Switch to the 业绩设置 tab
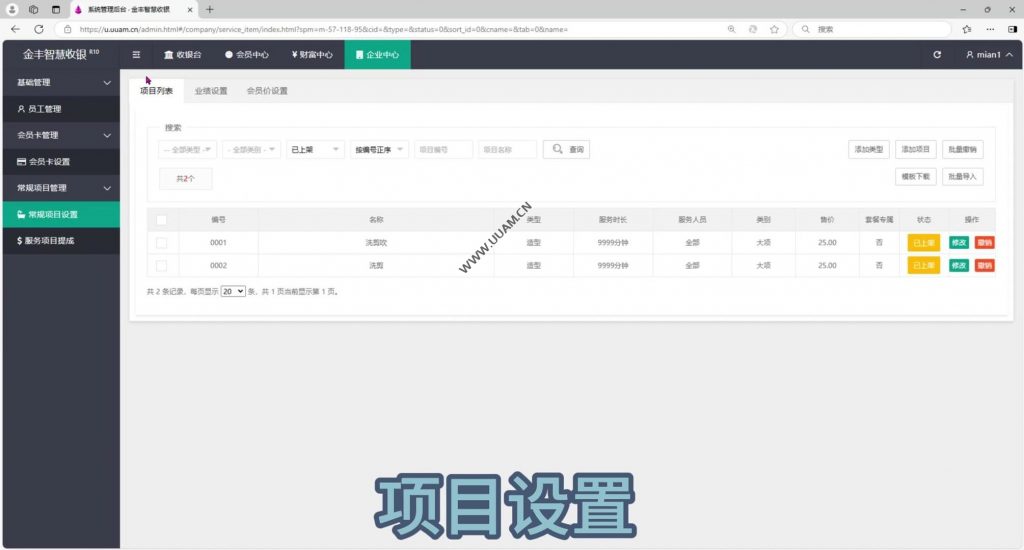This screenshot has width=1024, height=550. point(211,91)
